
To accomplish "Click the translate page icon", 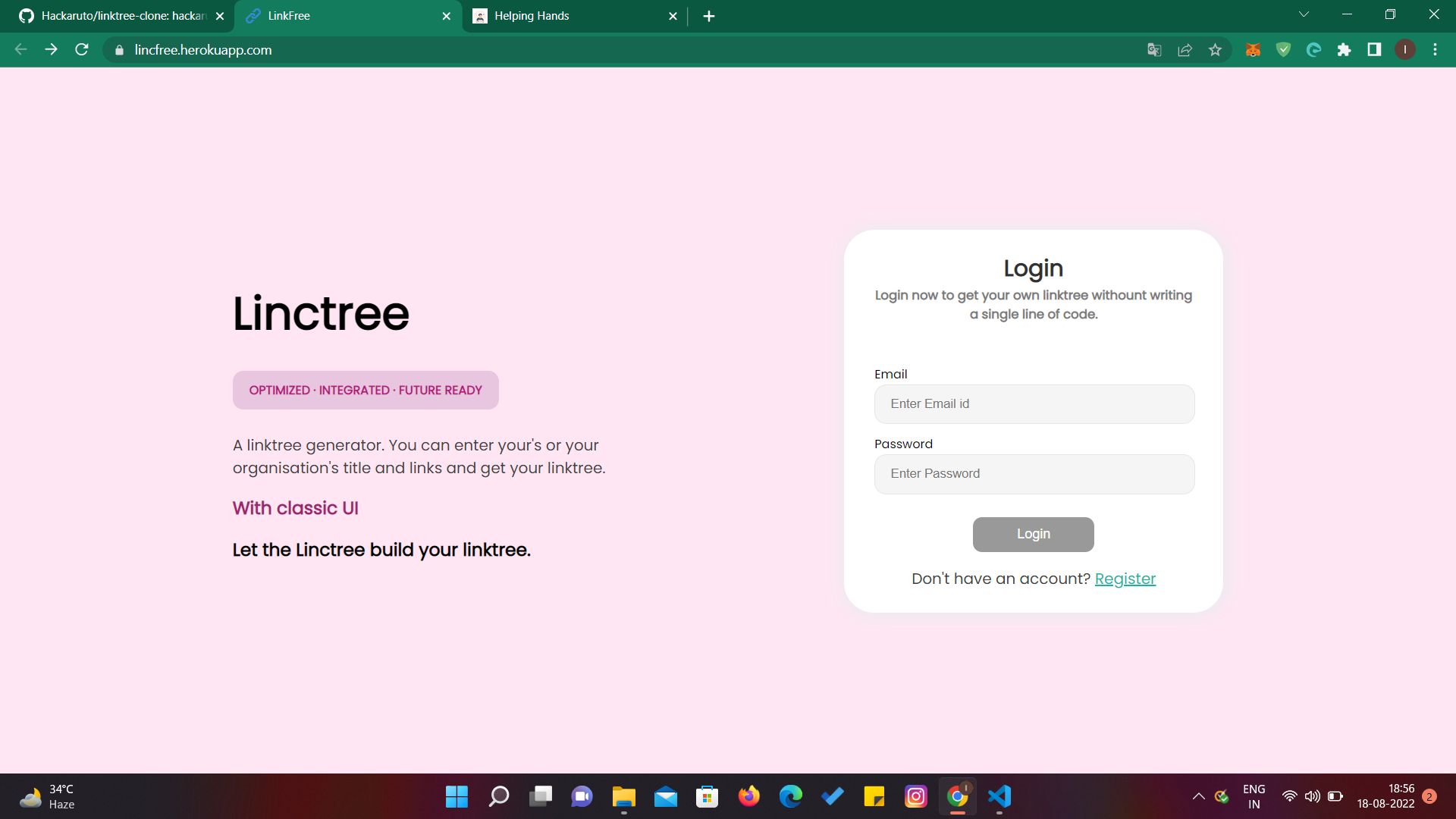I will click(1154, 50).
